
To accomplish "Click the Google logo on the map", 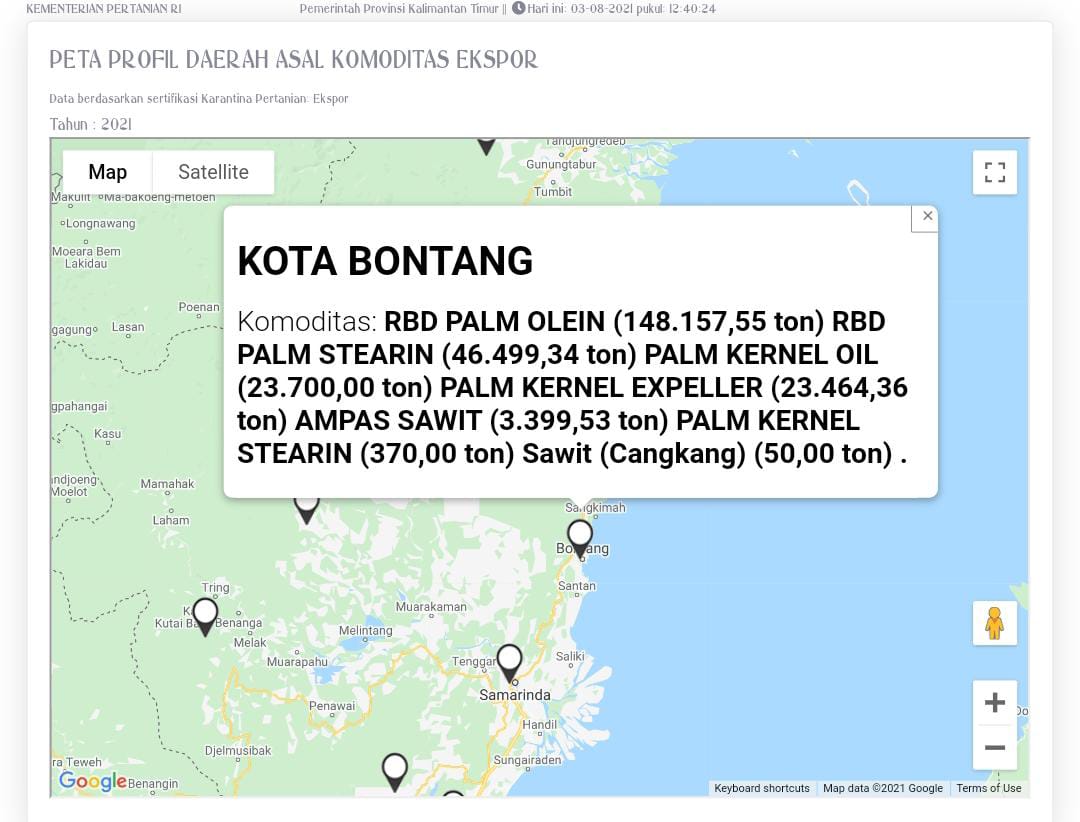I will coord(92,781).
